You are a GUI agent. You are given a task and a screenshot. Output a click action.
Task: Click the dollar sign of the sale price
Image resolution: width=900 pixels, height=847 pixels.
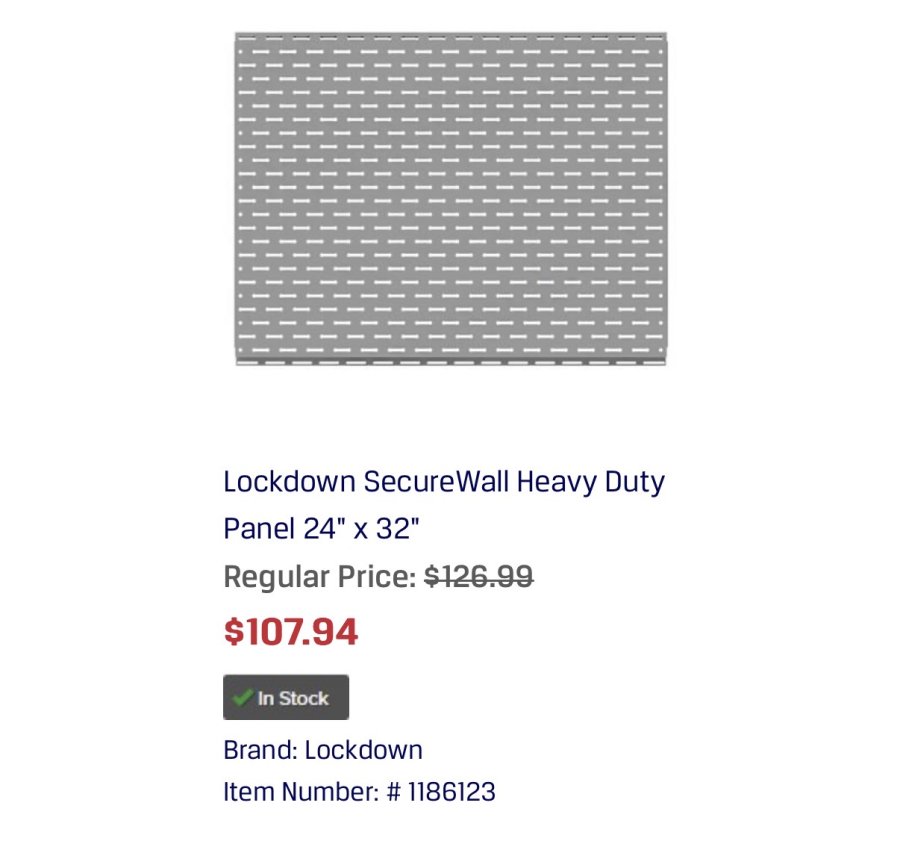coord(232,632)
